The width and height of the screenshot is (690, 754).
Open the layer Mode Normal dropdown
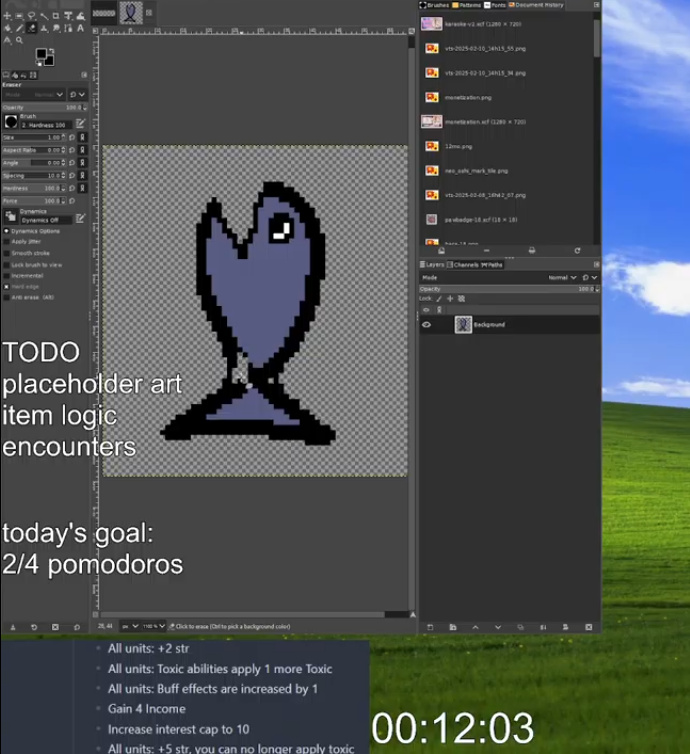pyautogui.click(x=560, y=277)
